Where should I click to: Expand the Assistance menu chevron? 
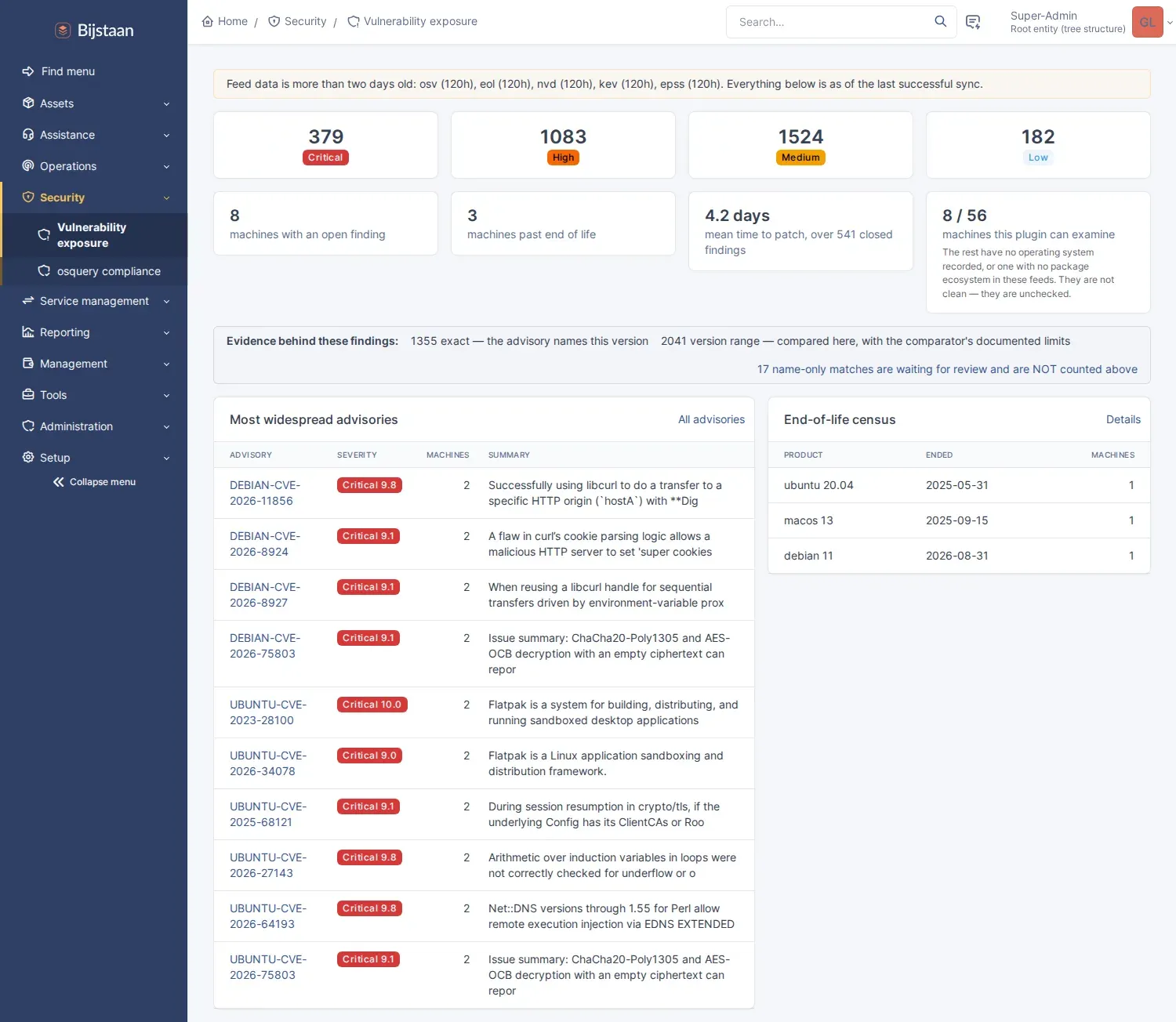click(166, 136)
